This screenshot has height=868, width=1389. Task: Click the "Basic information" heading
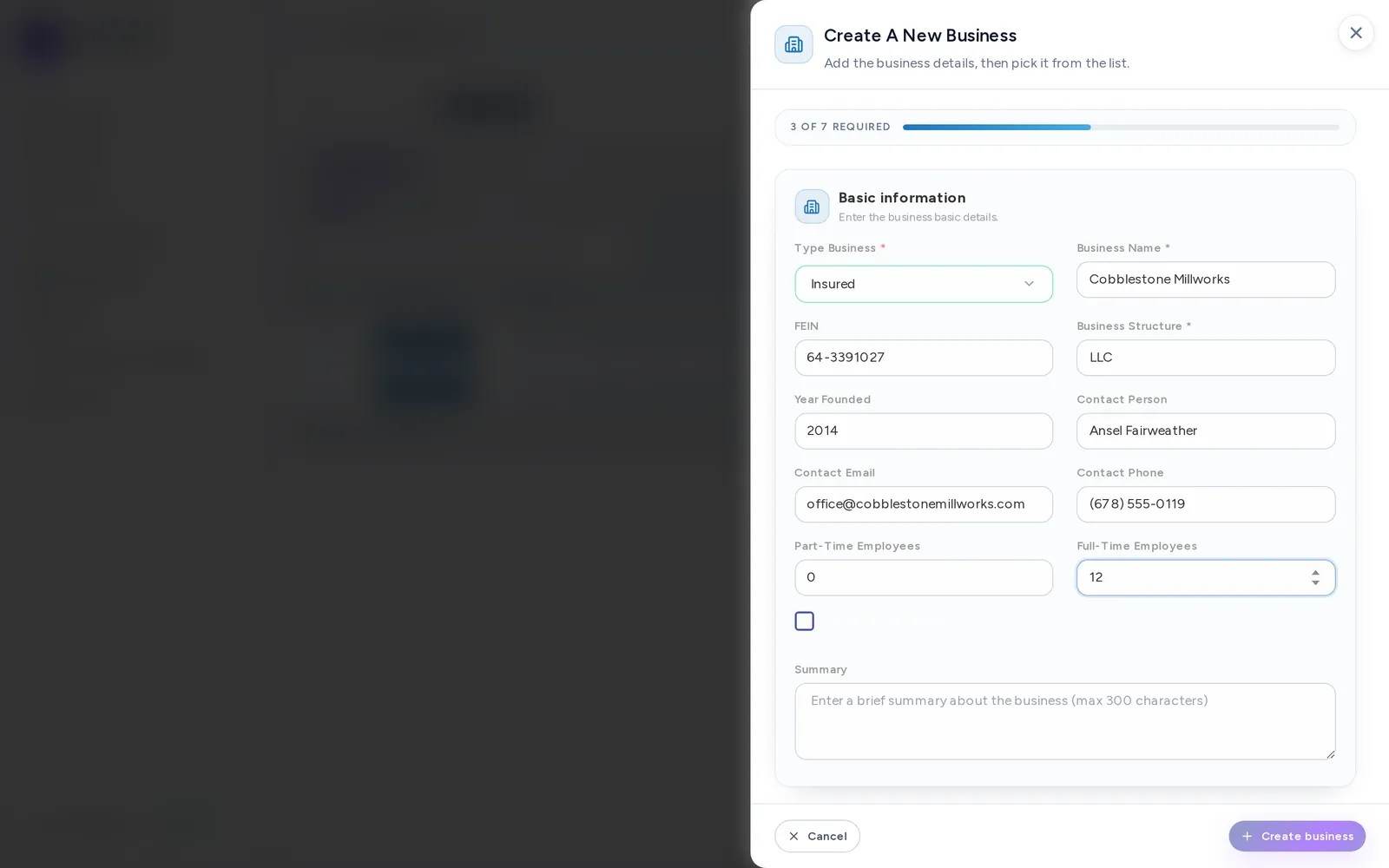(x=901, y=198)
